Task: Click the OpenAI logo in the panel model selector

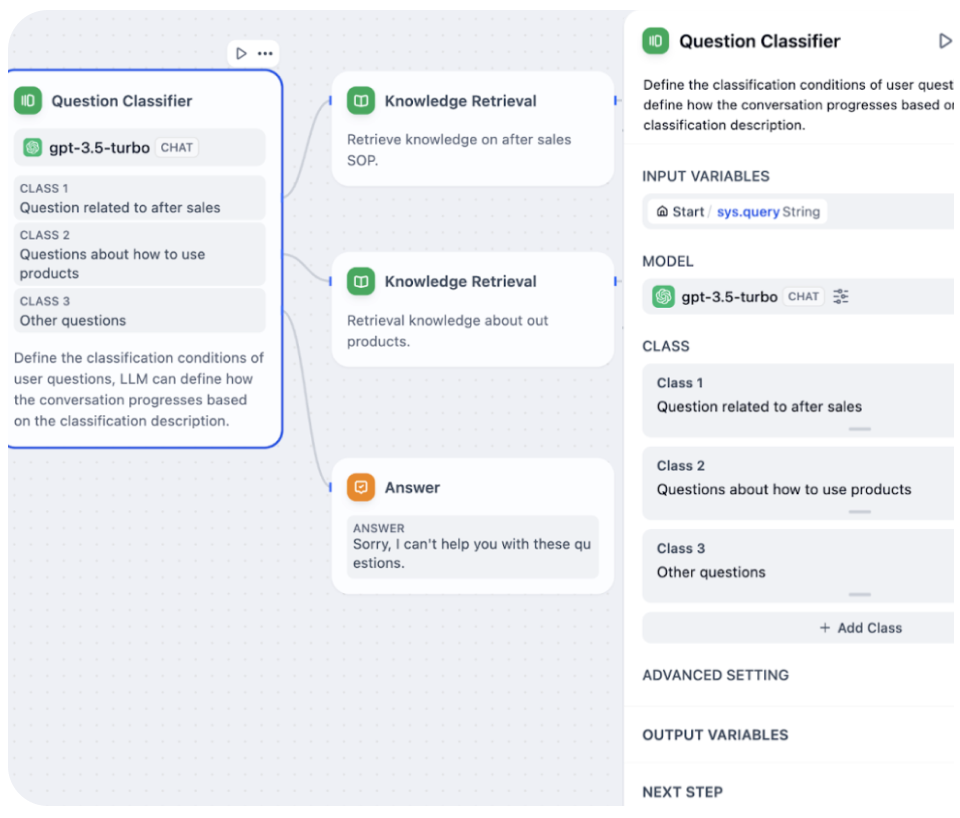Action: (x=663, y=297)
